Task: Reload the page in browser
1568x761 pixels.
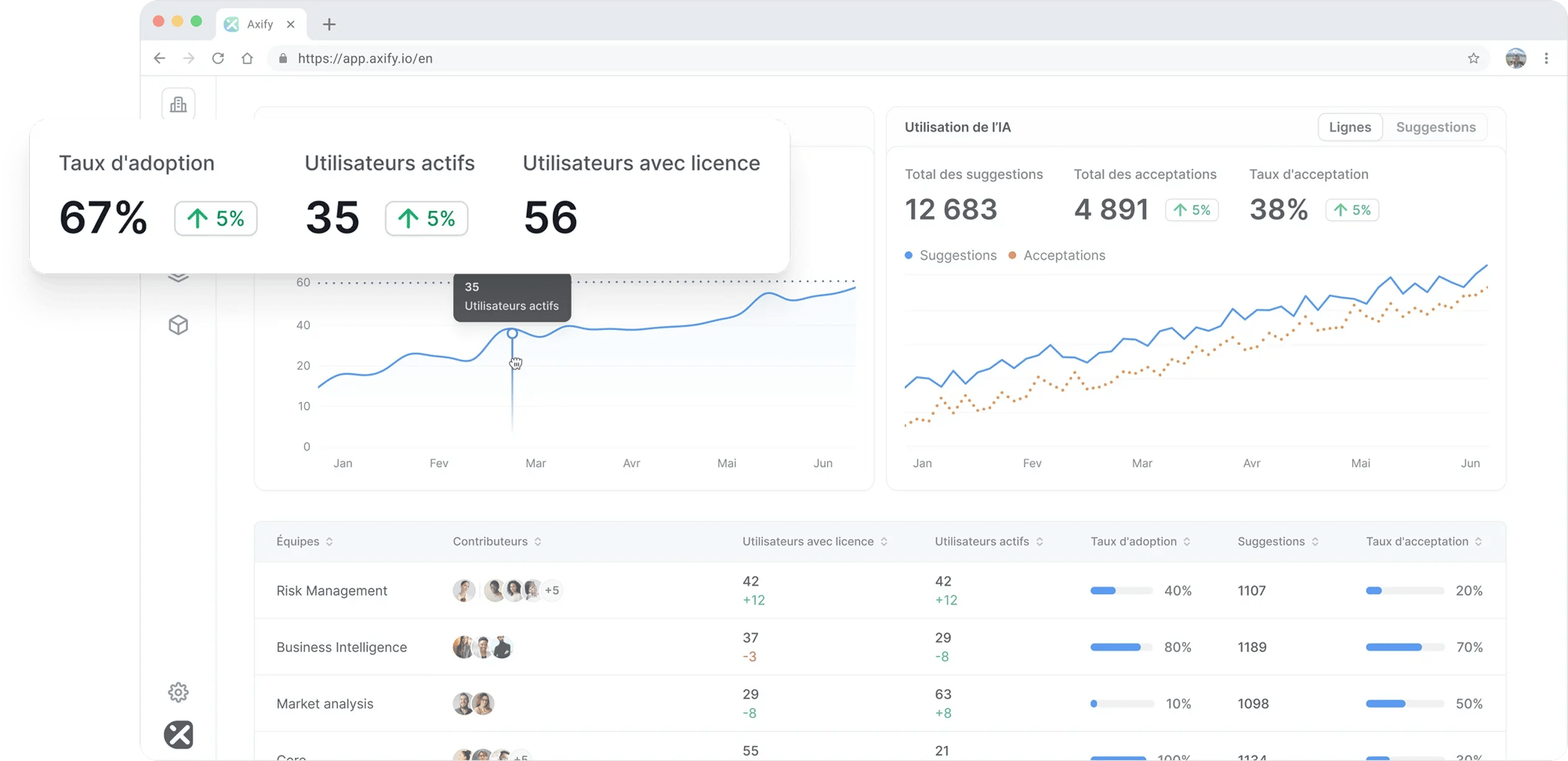Action: click(218, 58)
